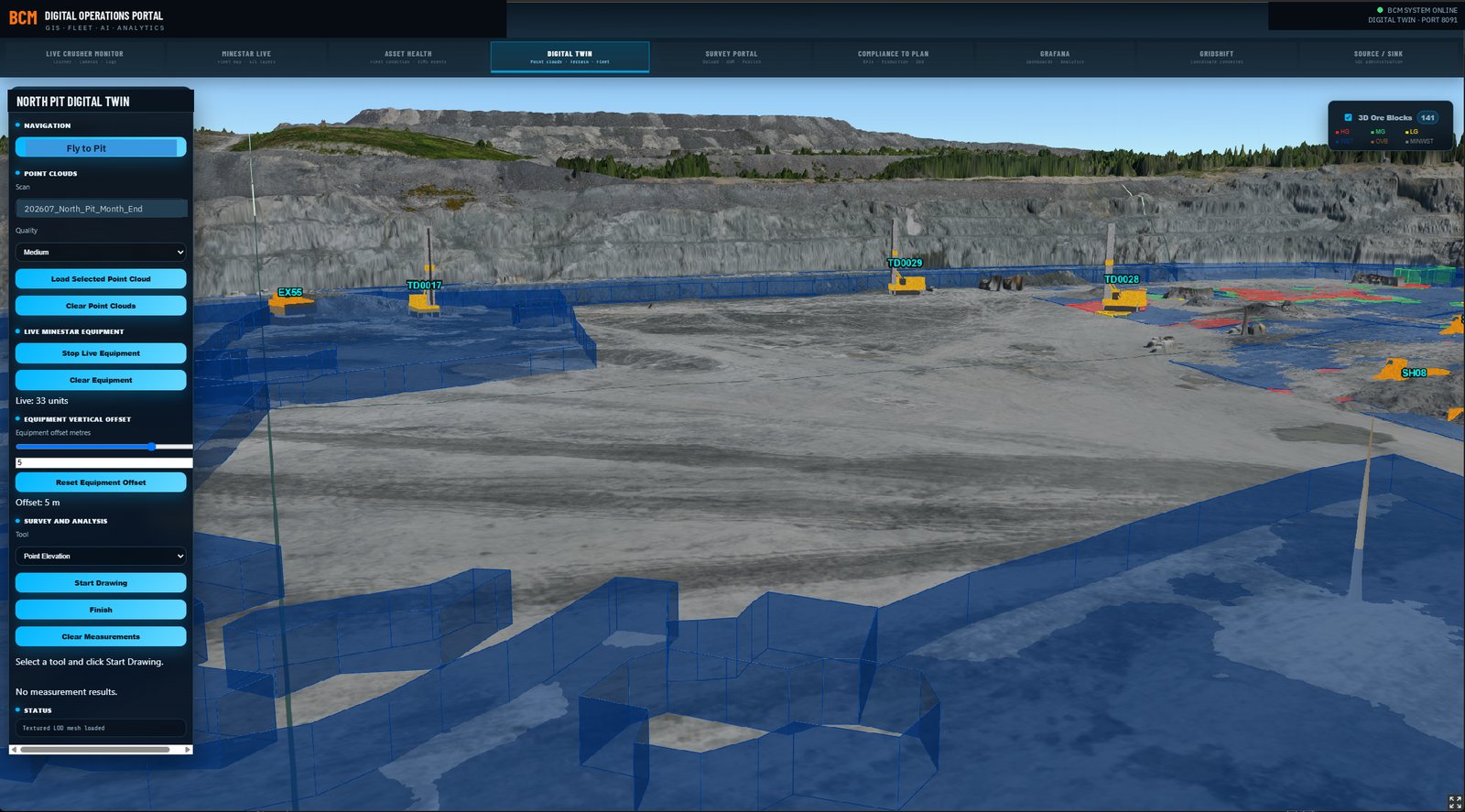Toggle the 3D Ore Blocks checkbox

click(1348, 117)
